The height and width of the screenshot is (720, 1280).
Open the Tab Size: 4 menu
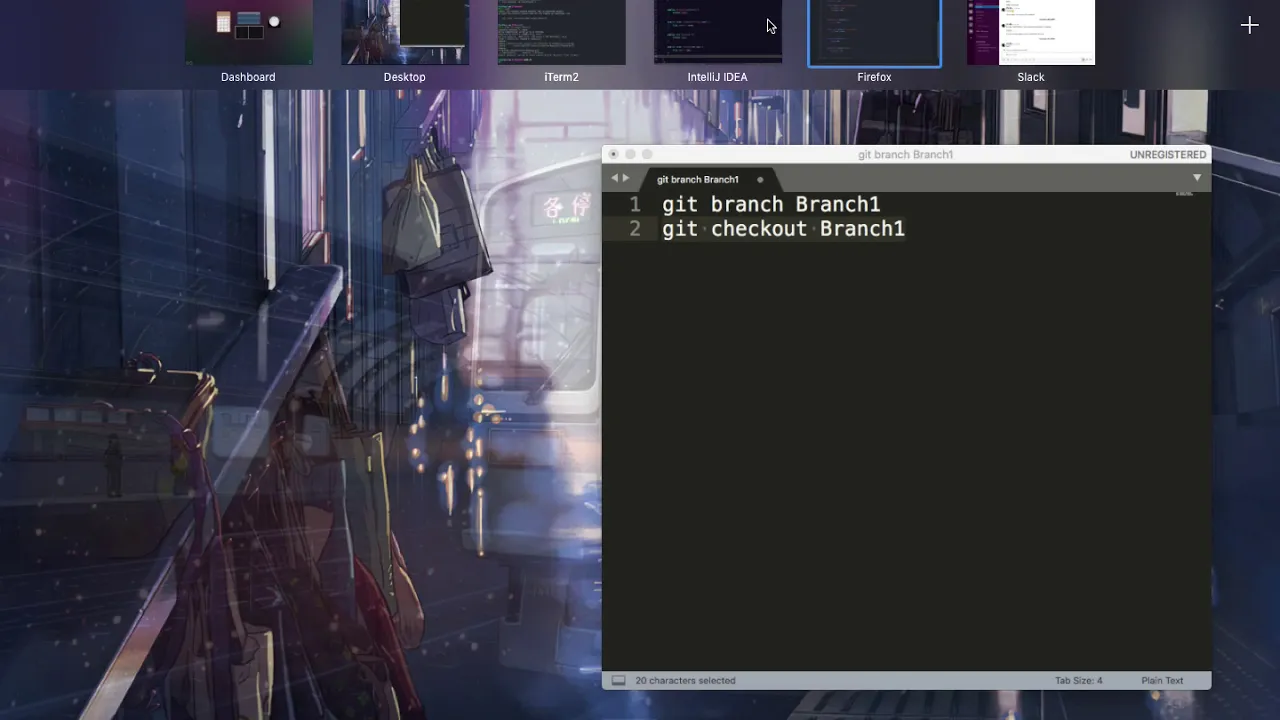1078,680
